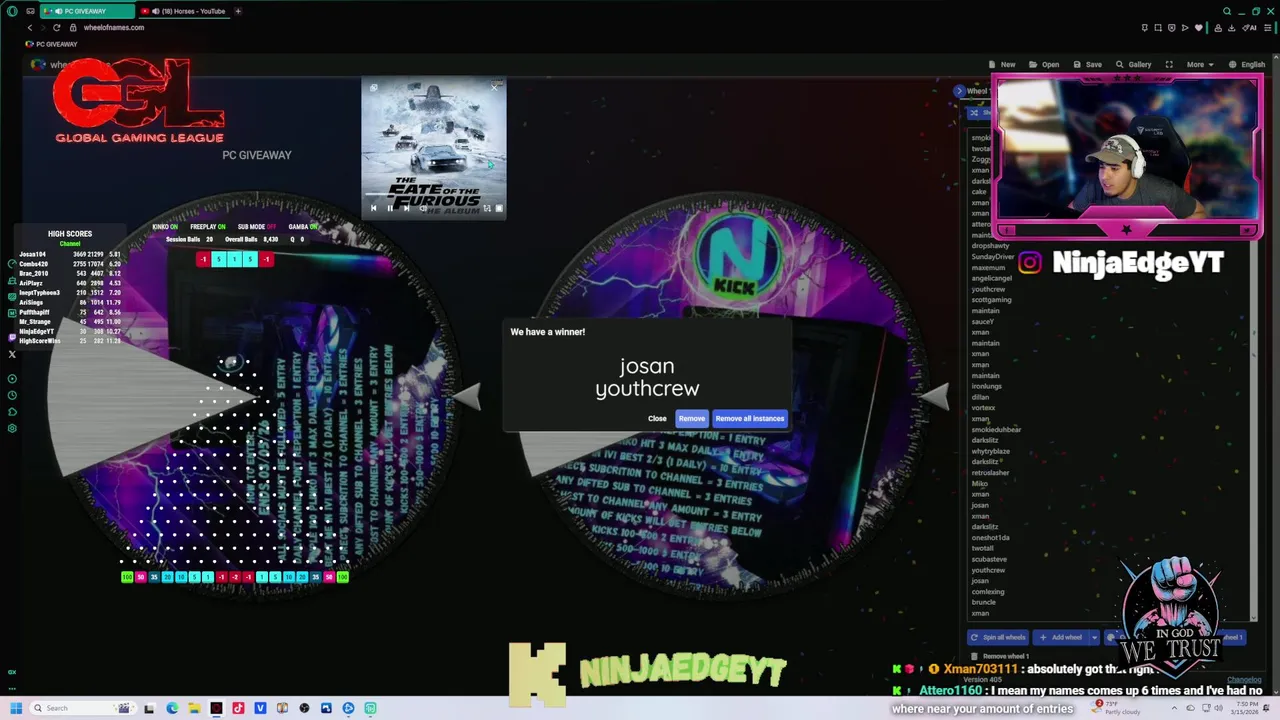
Task: Select the whytryblaze entry in the list
Action: pyautogui.click(x=990, y=451)
